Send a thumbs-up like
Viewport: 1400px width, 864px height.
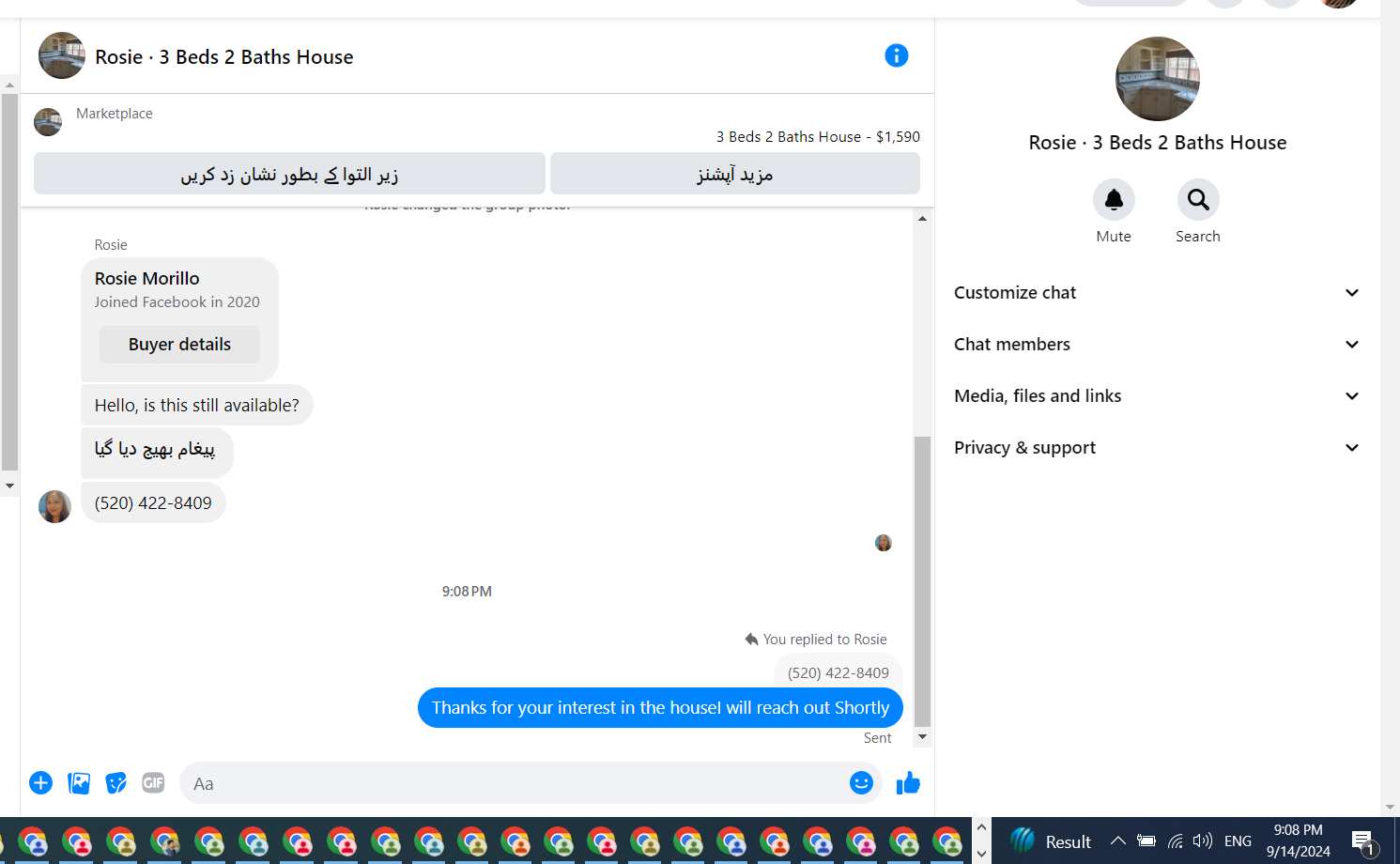point(908,782)
